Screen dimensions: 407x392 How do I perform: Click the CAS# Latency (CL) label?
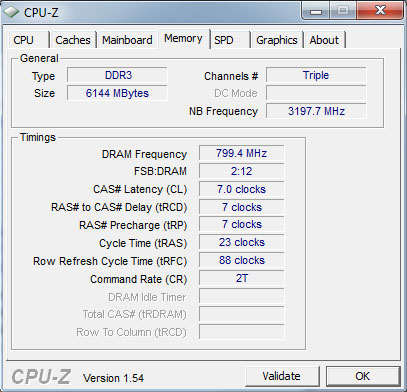140,189
